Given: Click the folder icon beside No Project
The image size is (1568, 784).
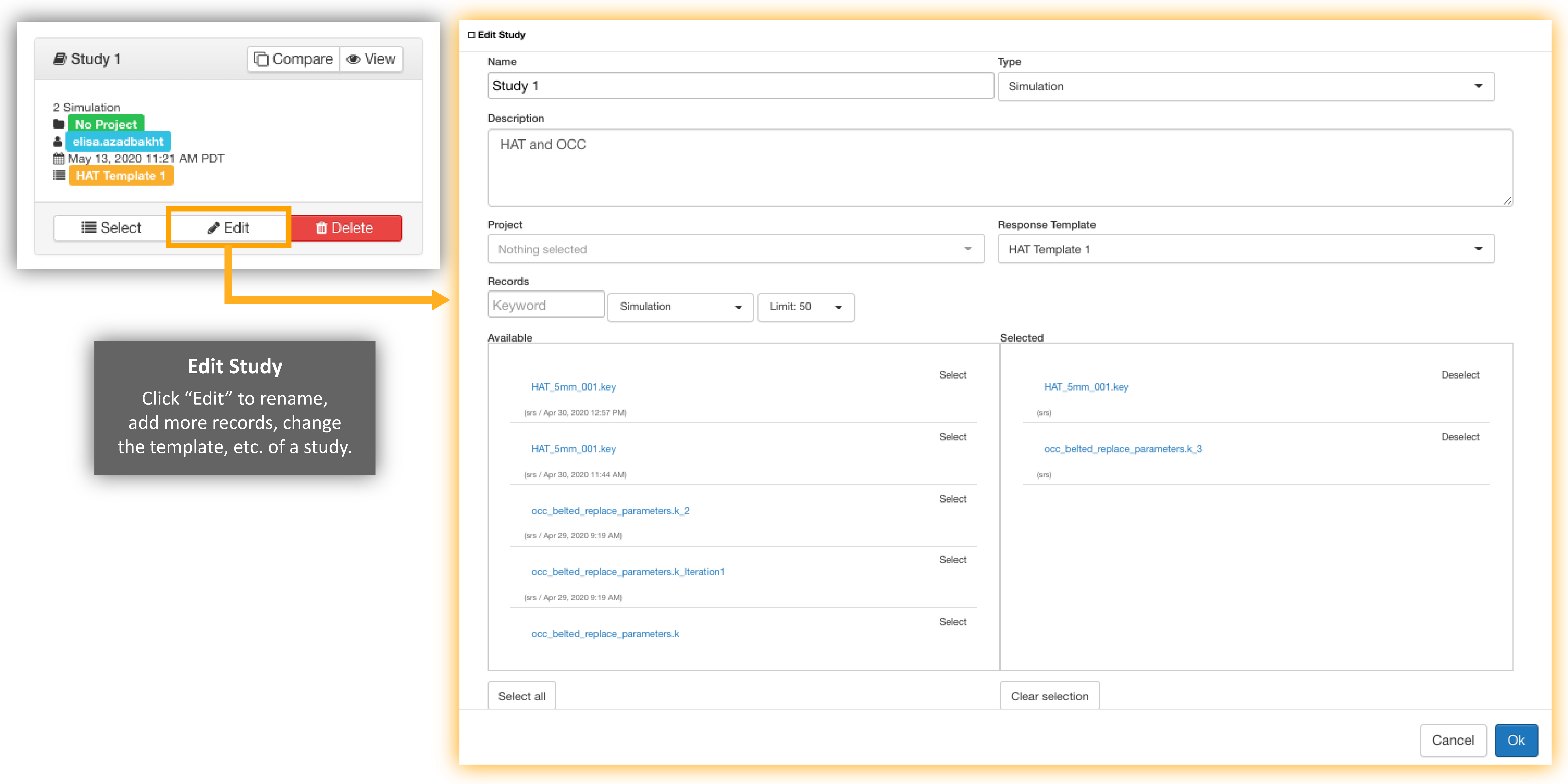Looking at the screenshot, I should (x=58, y=124).
